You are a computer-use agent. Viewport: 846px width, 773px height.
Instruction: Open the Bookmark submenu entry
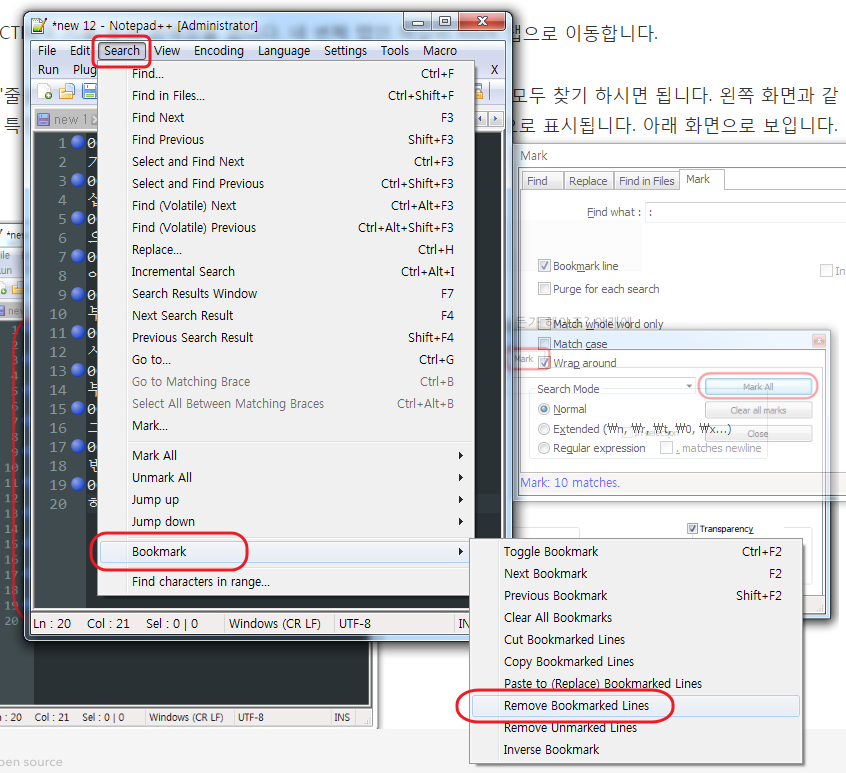[x=284, y=551]
